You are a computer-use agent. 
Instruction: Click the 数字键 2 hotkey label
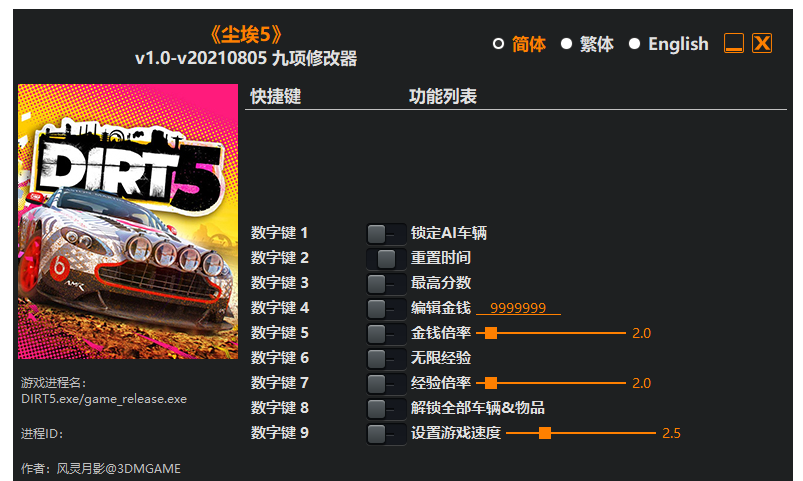(x=279, y=258)
